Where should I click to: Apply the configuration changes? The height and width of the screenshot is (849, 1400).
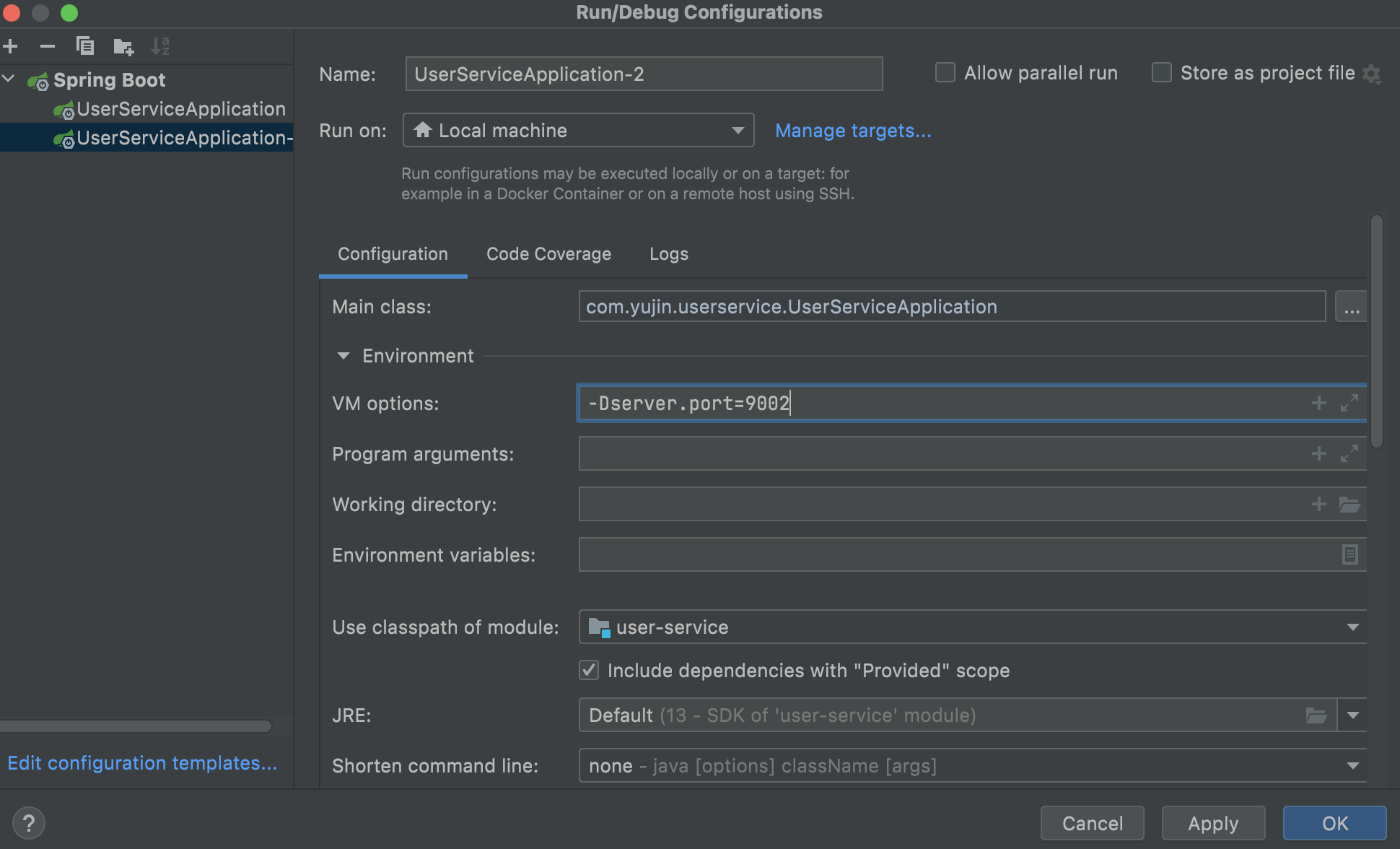click(1213, 823)
